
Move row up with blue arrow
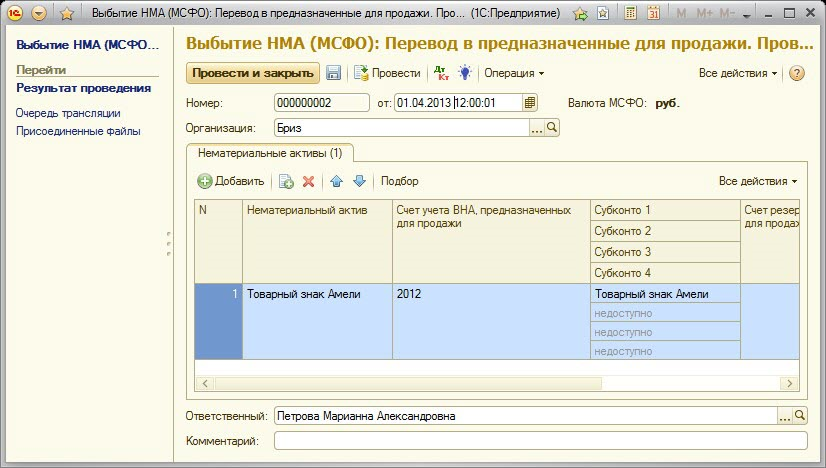click(x=336, y=181)
